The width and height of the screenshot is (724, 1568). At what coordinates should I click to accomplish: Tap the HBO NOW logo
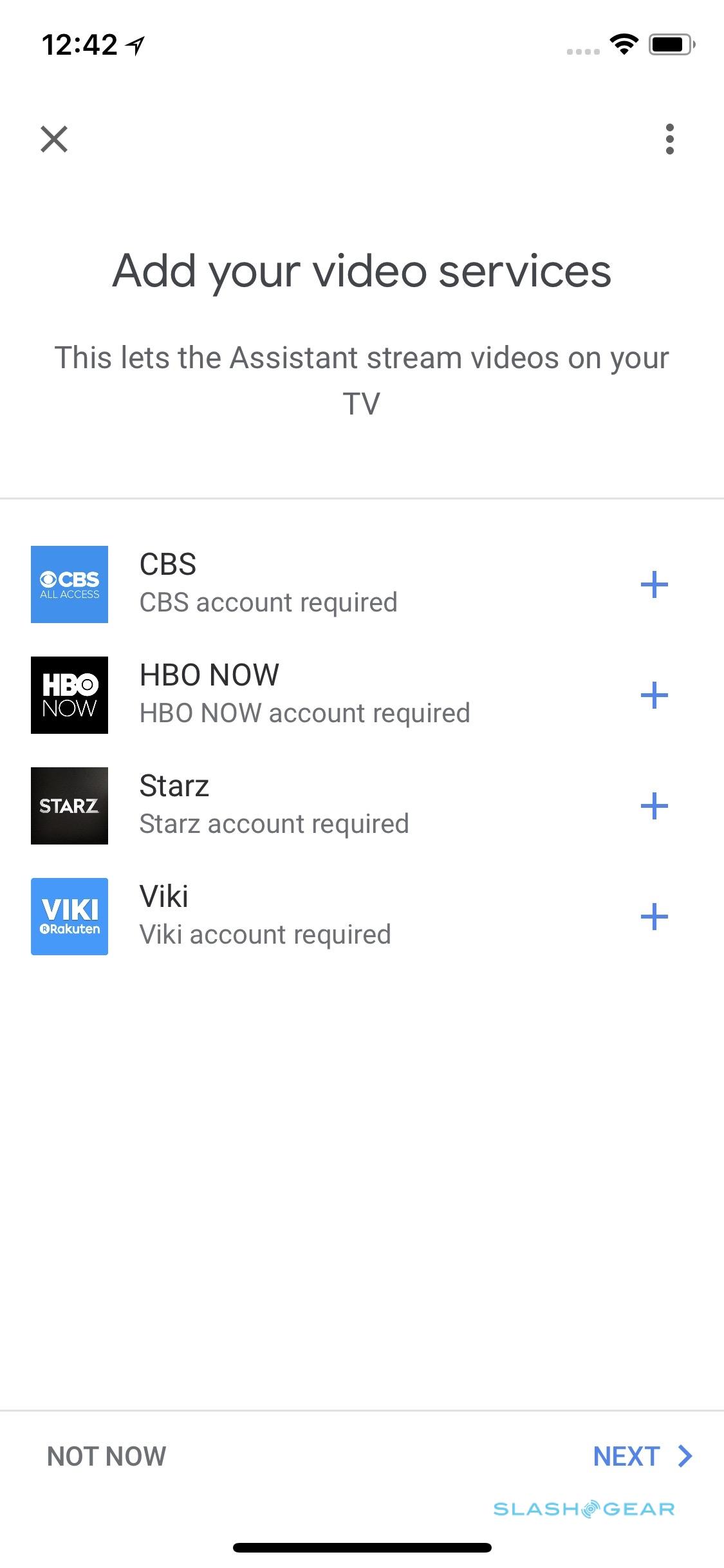point(70,695)
